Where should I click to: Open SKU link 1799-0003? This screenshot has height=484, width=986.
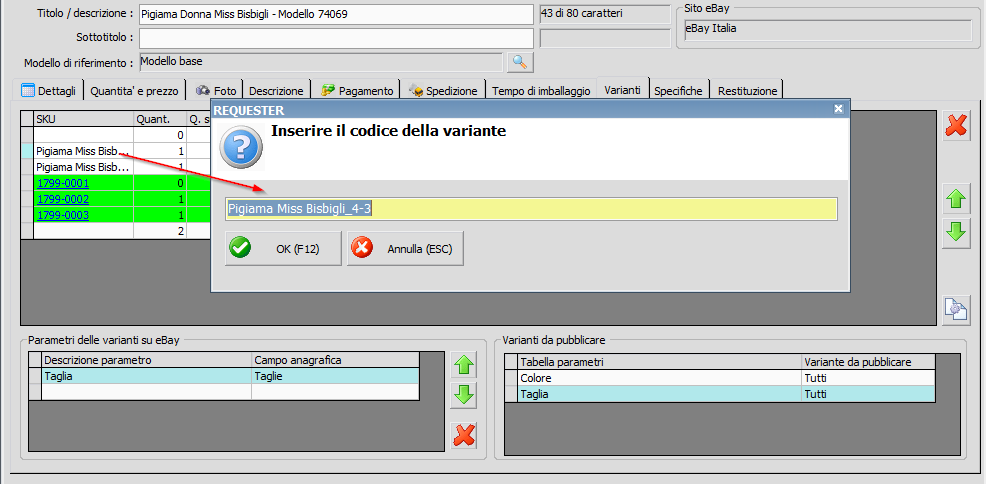pos(63,215)
